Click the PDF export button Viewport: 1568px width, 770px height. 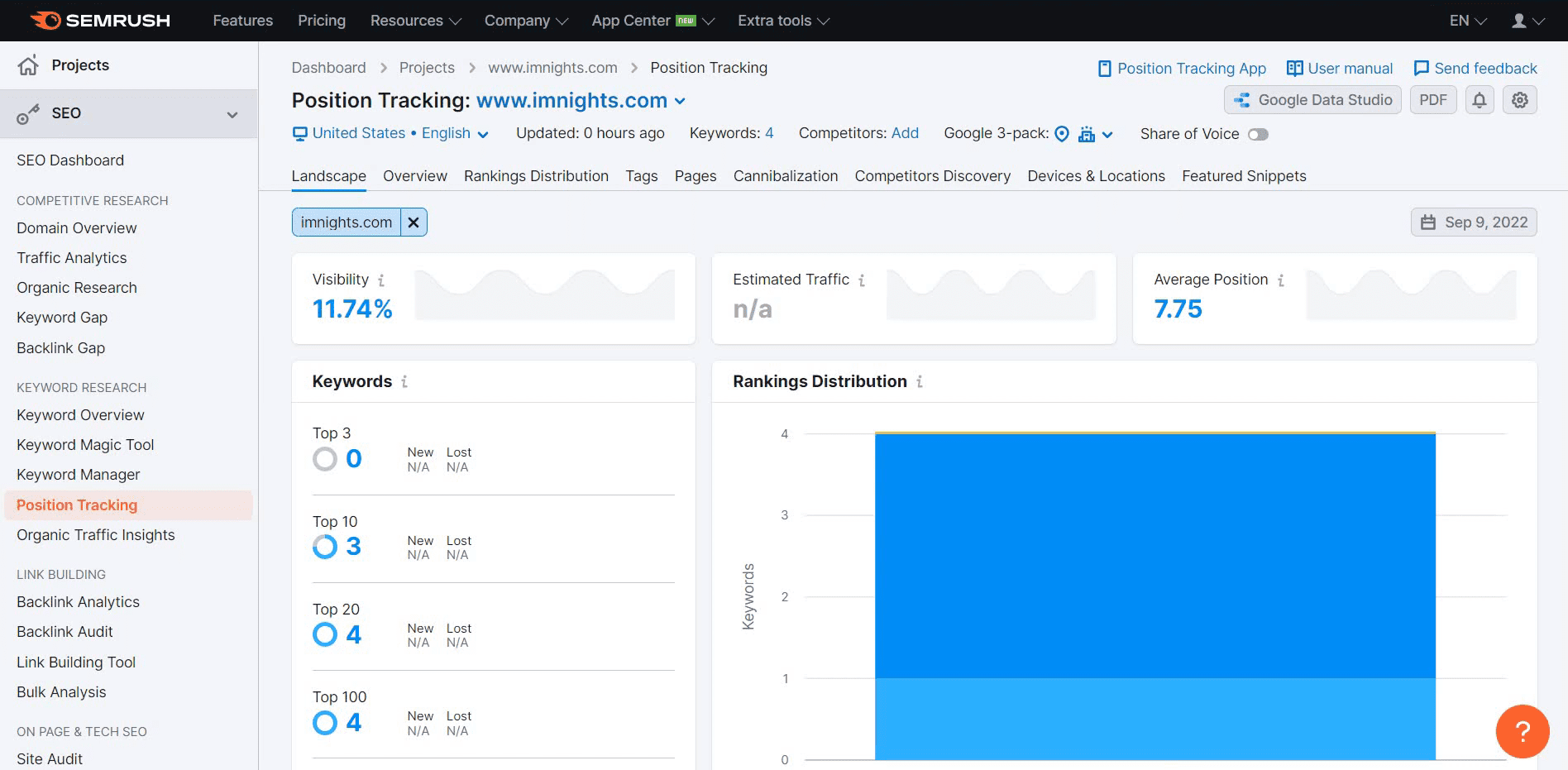[x=1433, y=100]
